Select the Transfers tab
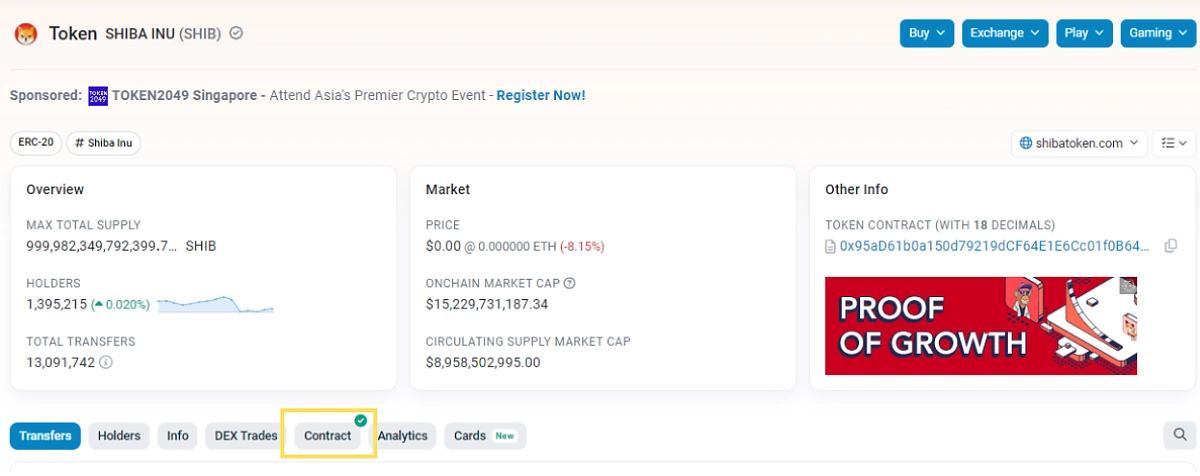This screenshot has width=1200, height=476. click(45, 436)
